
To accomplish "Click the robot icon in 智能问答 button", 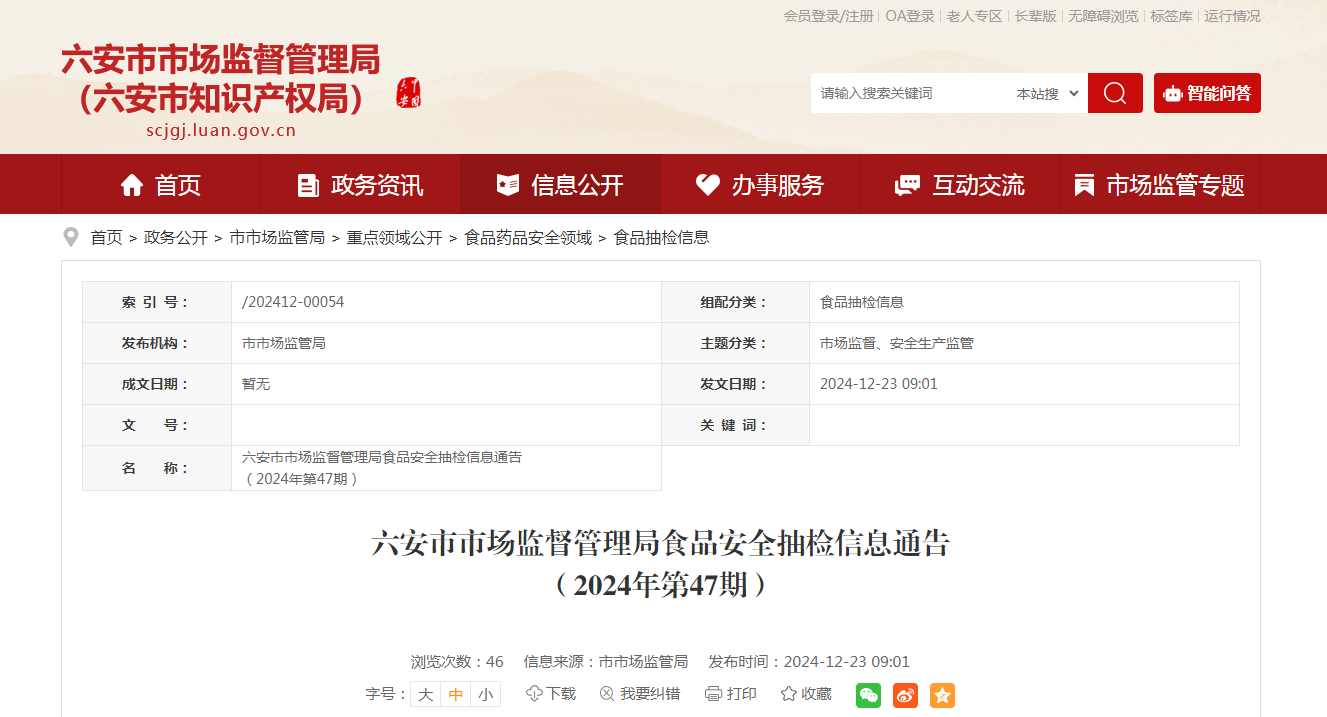I will coord(1173,94).
